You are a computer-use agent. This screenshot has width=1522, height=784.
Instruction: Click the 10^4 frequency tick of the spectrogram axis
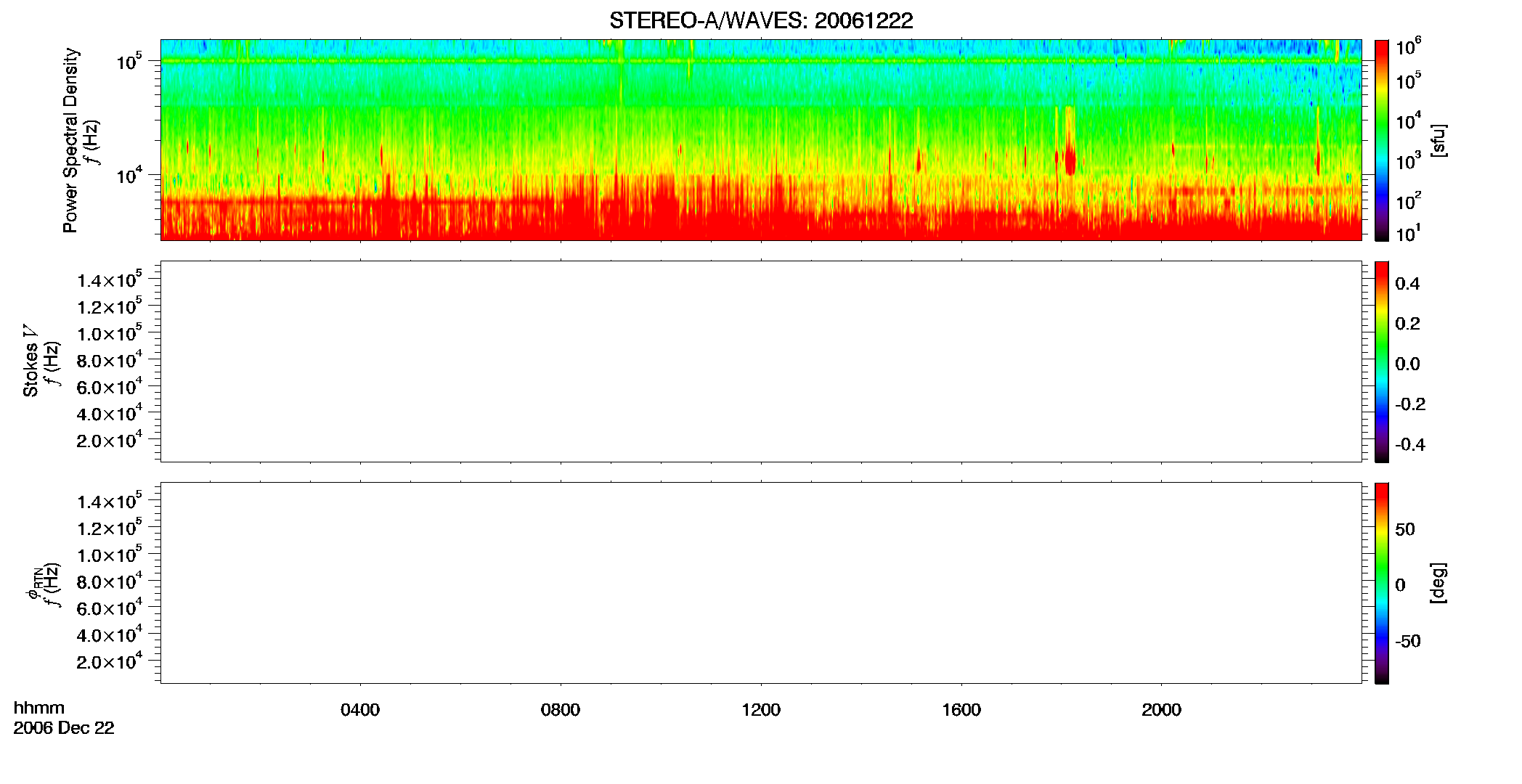click(x=129, y=175)
